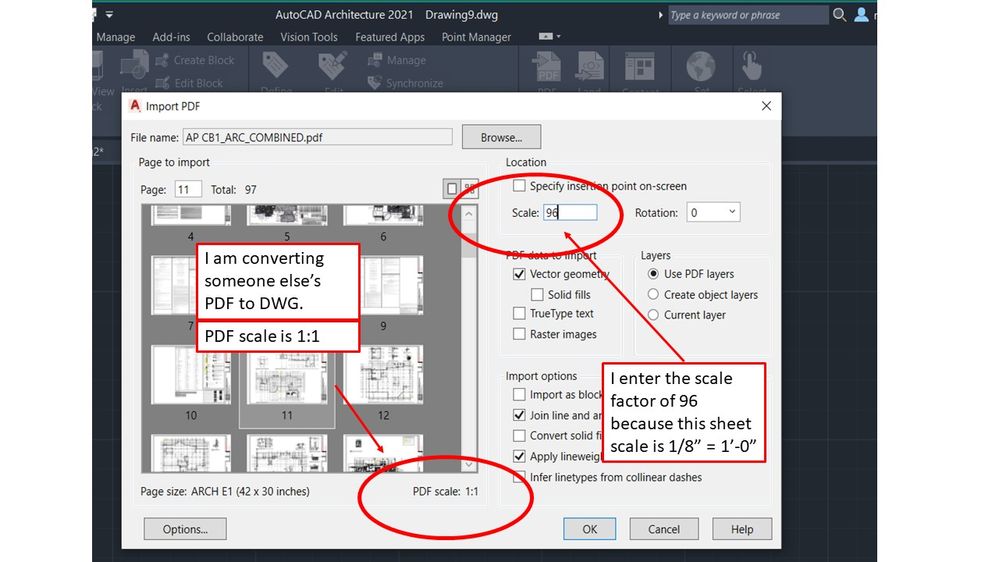Open the Vision Tools ribbon tab

pos(309,37)
